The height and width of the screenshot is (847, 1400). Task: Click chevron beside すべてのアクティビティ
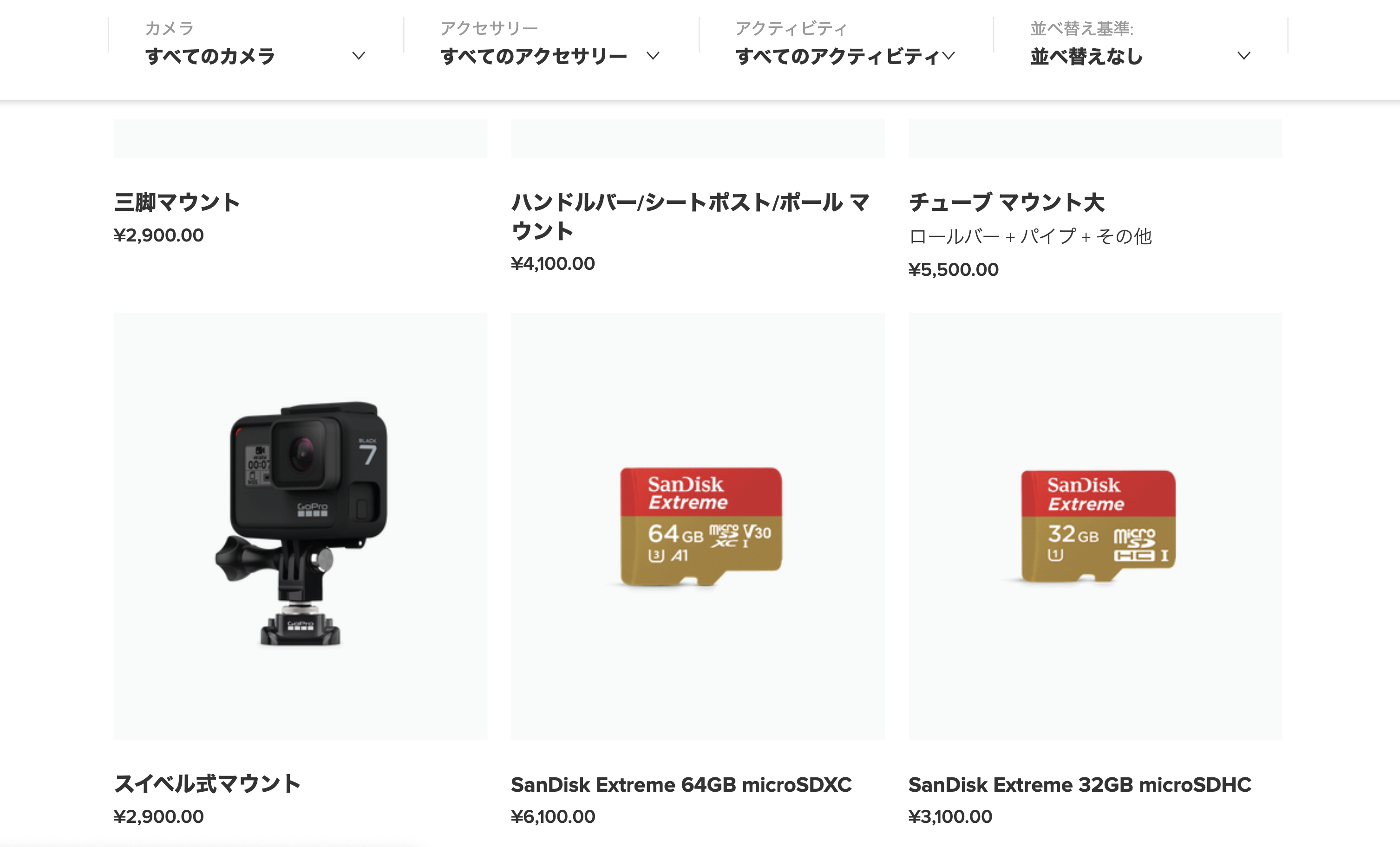click(x=949, y=56)
